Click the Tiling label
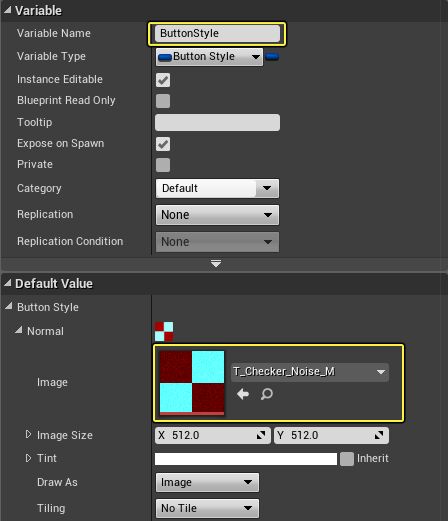 (x=51, y=508)
